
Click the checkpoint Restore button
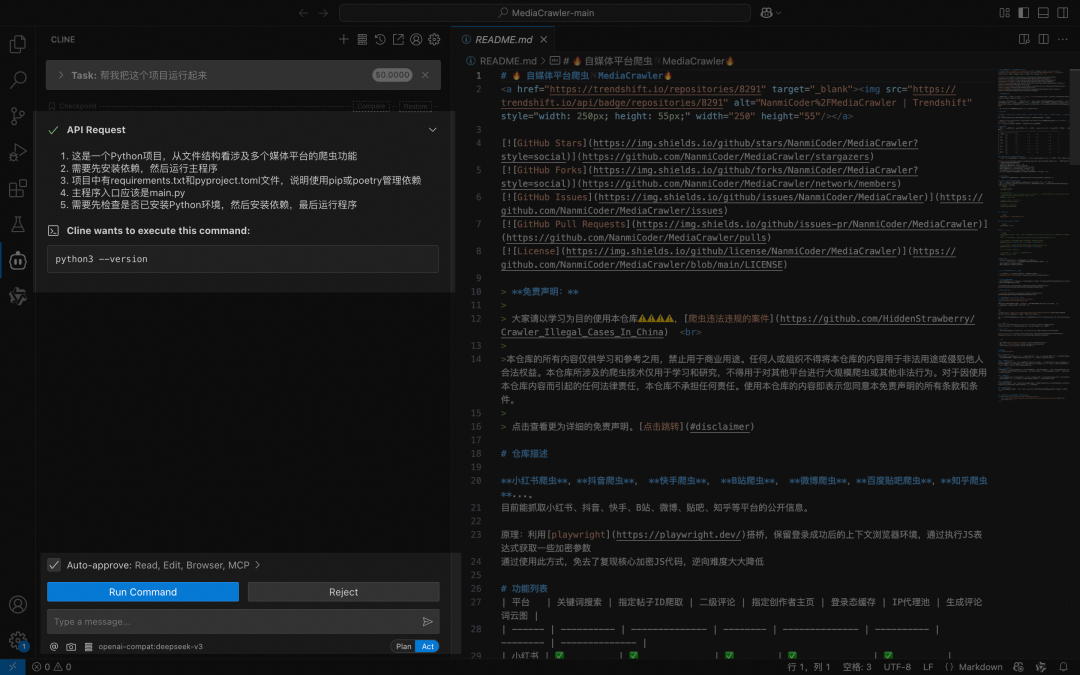click(x=415, y=106)
